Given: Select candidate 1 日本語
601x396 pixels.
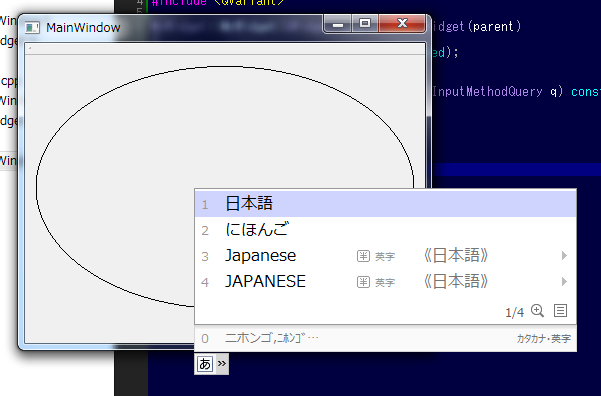Looking at the screenshot, I should 385,204.
